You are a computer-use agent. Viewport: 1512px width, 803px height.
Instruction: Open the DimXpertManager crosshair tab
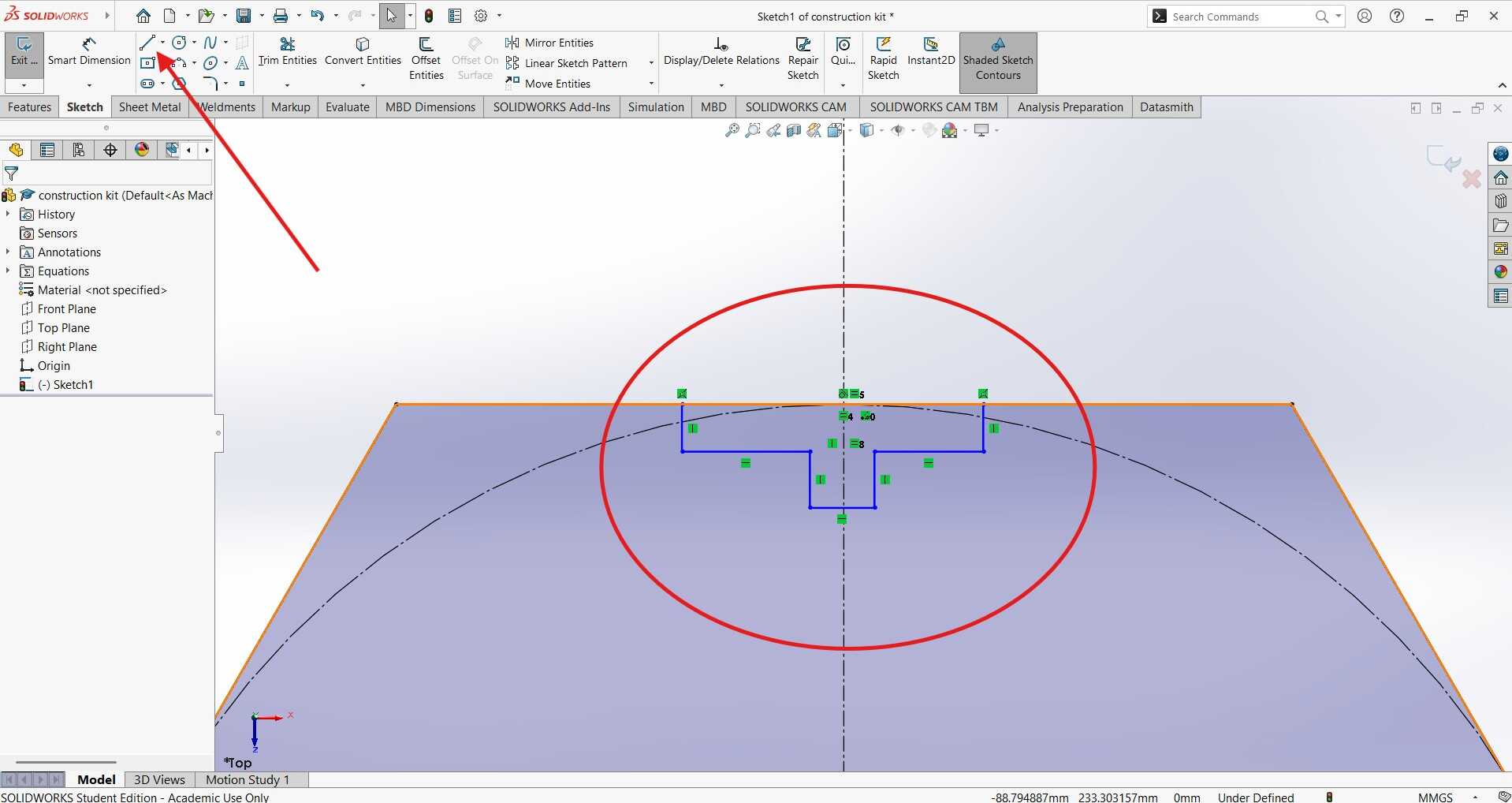[110, 150]
